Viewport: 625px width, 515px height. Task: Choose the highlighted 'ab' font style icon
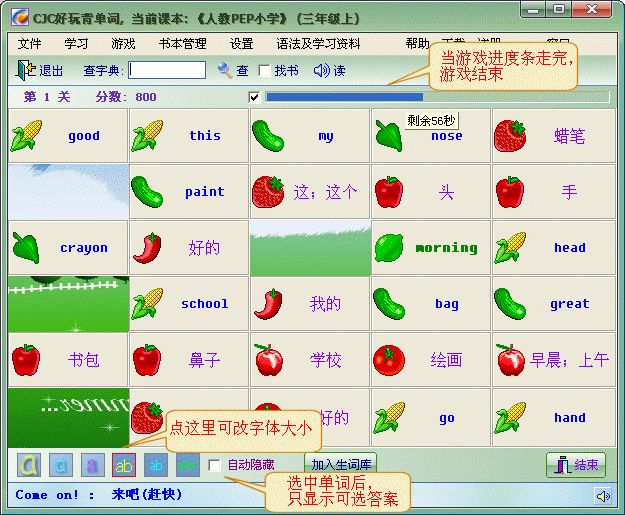point(123,465)
